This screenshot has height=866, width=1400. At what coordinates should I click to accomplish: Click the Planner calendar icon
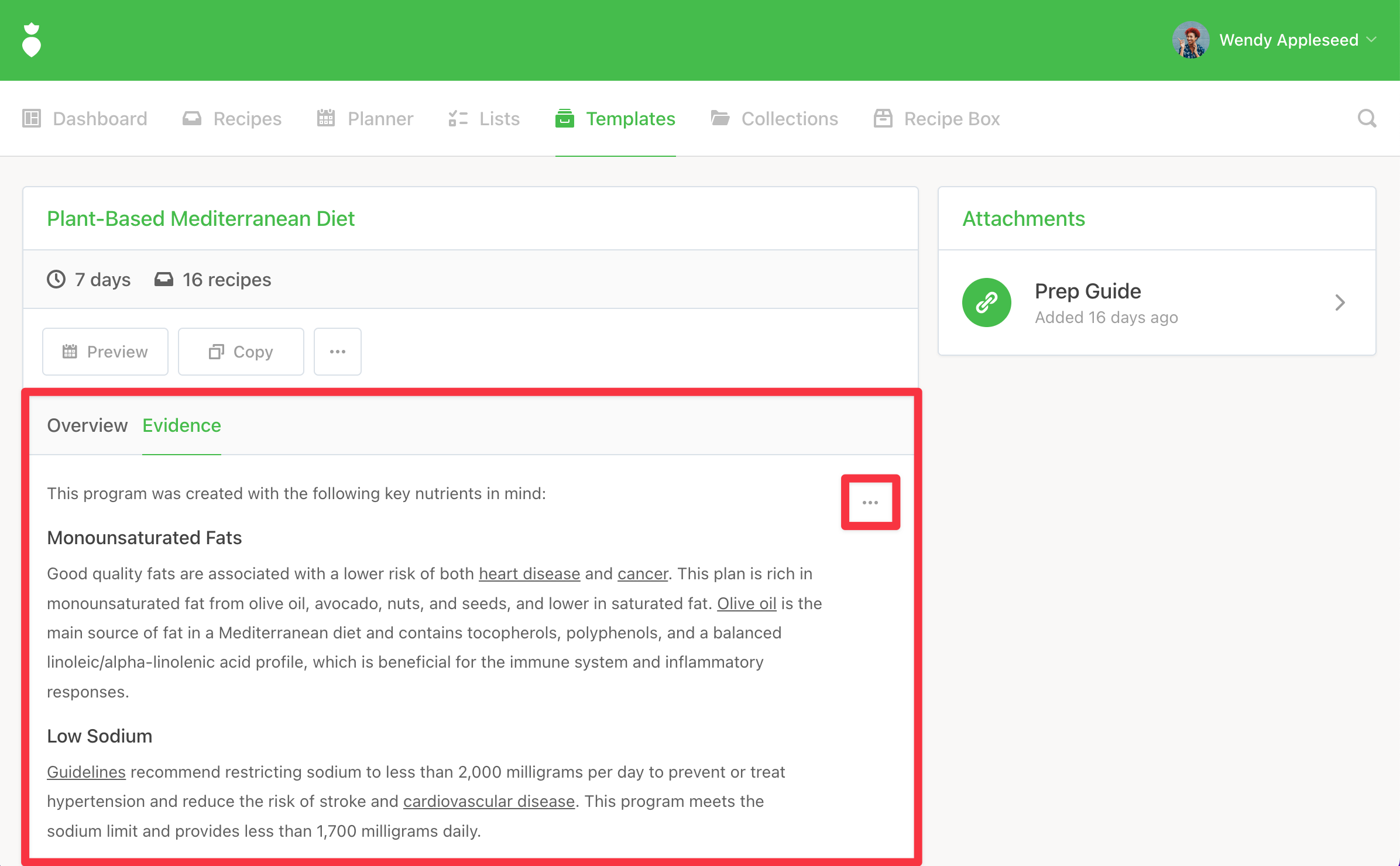click(326, 119)
